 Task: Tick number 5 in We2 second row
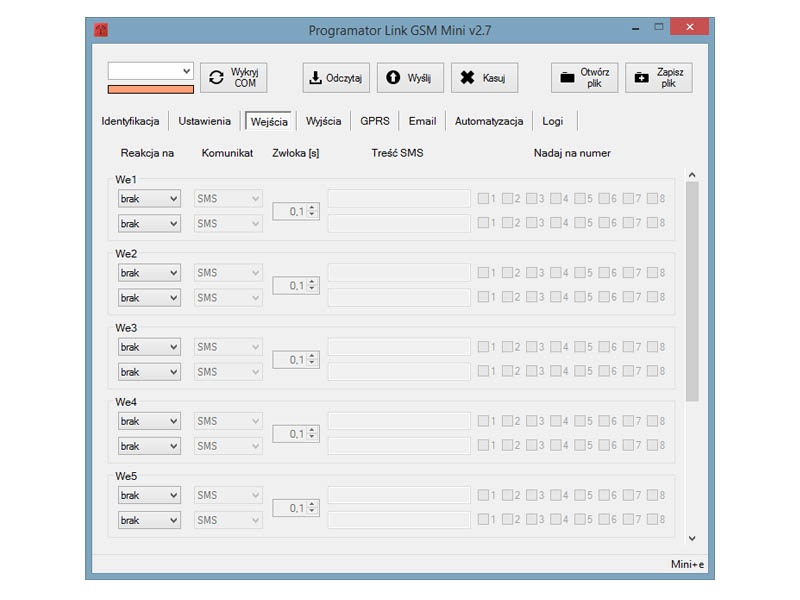pyautogui.click(x=580, y=296)
